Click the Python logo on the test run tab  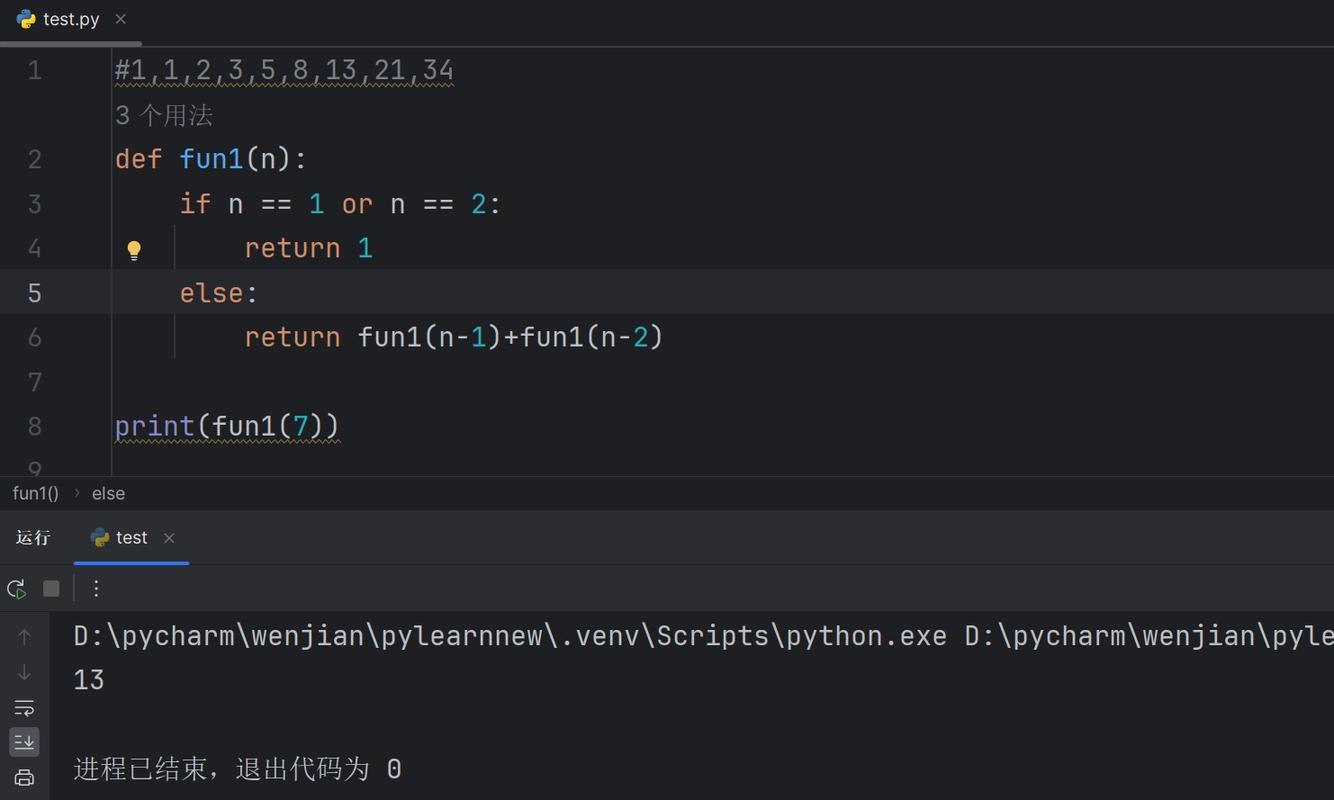pos(97,538)
